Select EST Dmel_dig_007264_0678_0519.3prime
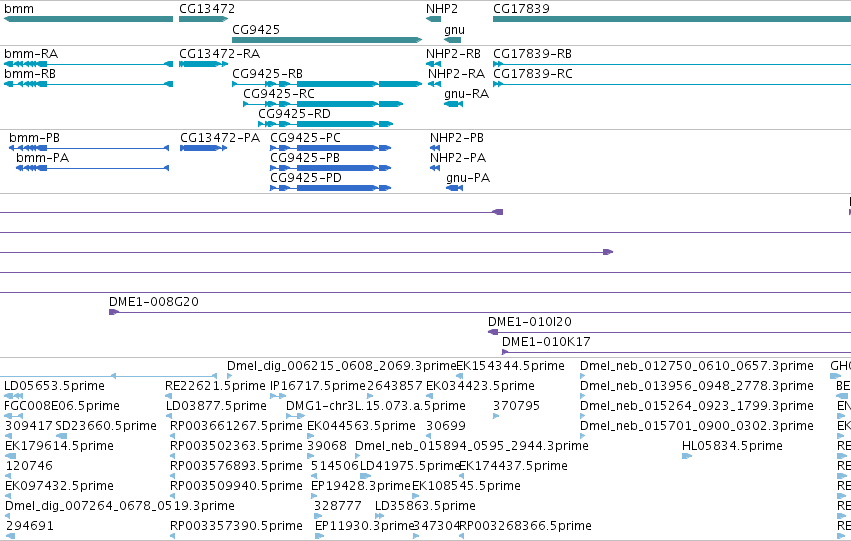The height and width of the screenshot is (541, 851). pyautogui.click(x=8, y=516)
